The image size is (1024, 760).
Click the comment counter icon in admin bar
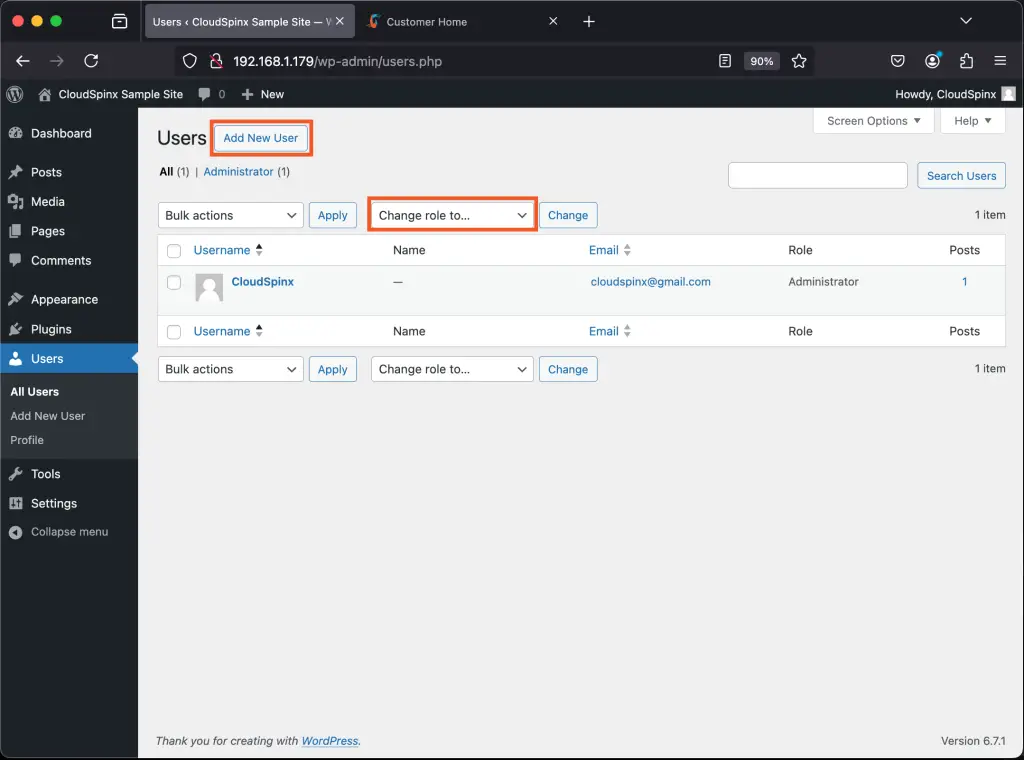click(204, 94)
